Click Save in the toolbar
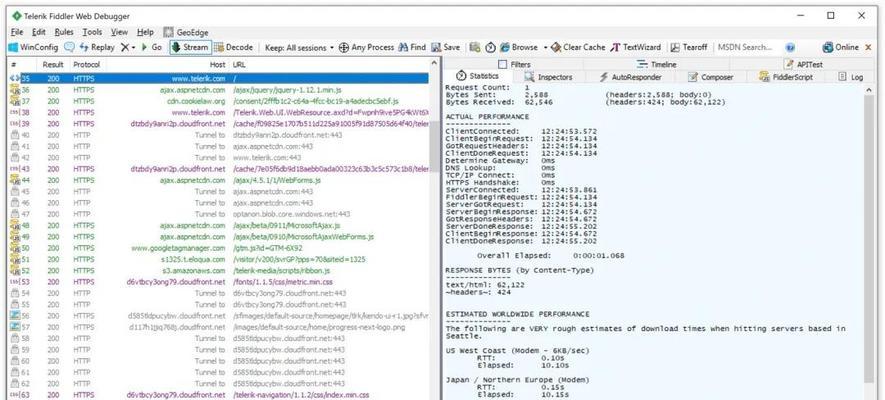885x400 pixels. coord(446,47)
